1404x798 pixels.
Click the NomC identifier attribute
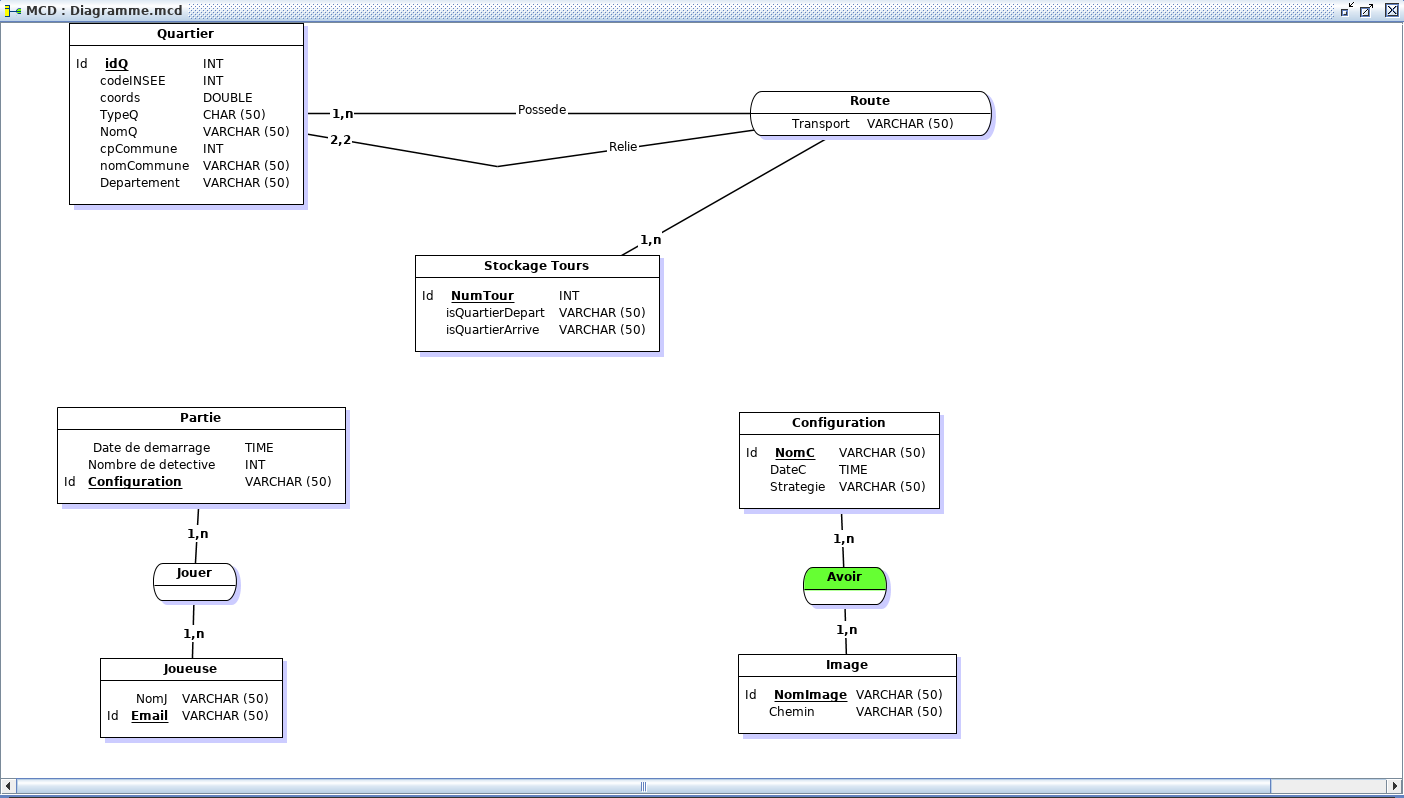click(795, 453)
